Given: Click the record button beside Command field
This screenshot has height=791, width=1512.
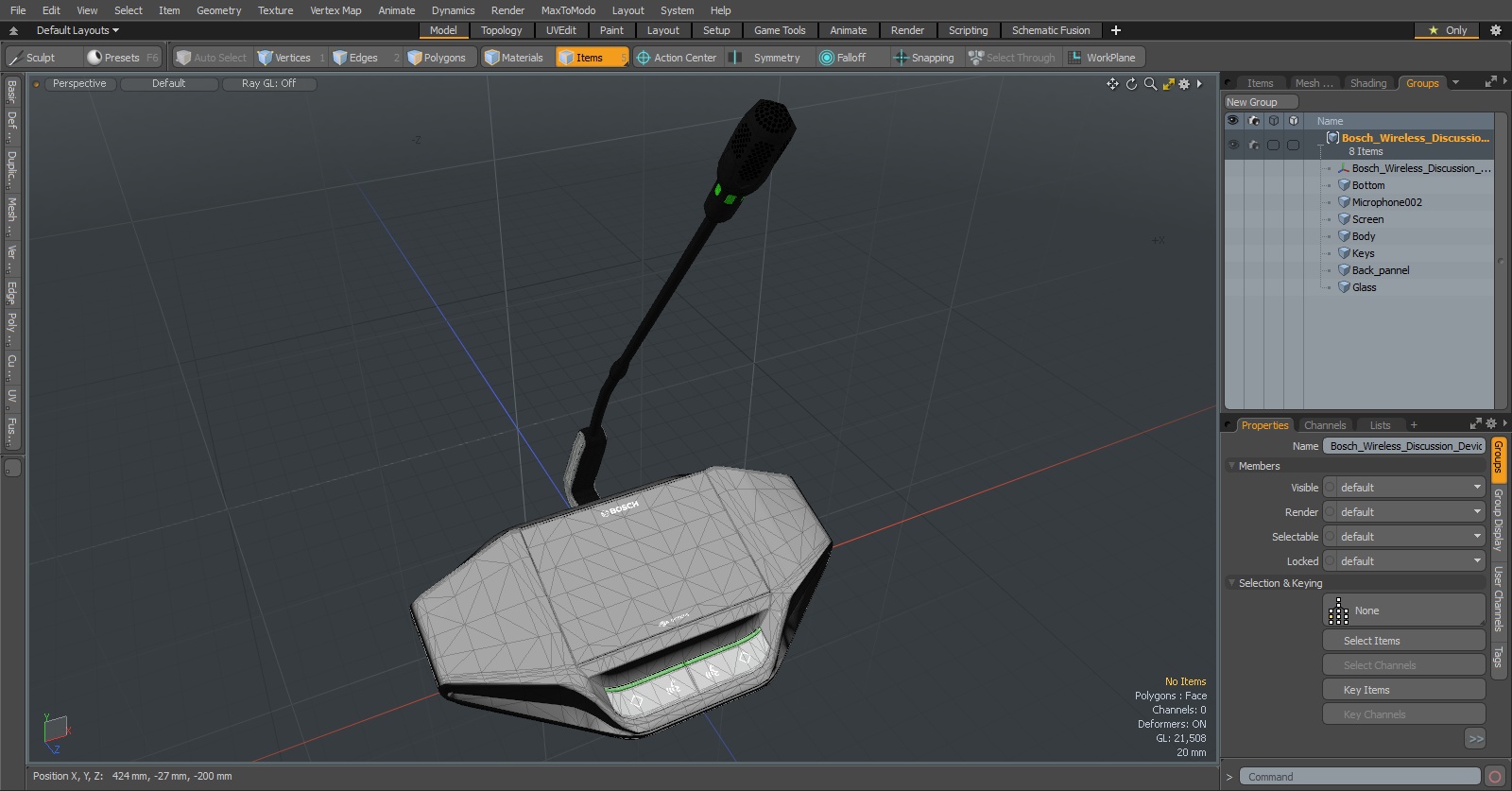Looking at the screenshot, I should (1495, 777).
